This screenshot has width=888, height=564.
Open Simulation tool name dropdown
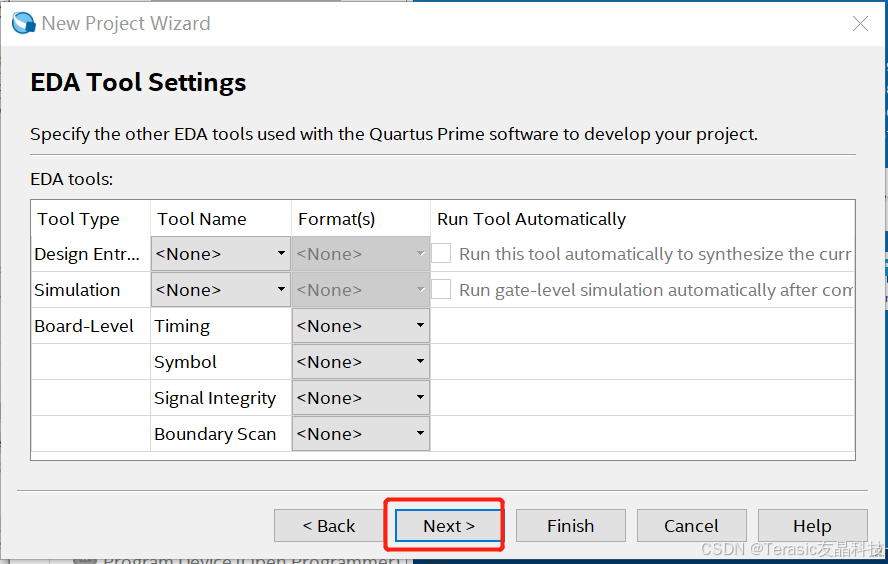[x=221, y=290]
